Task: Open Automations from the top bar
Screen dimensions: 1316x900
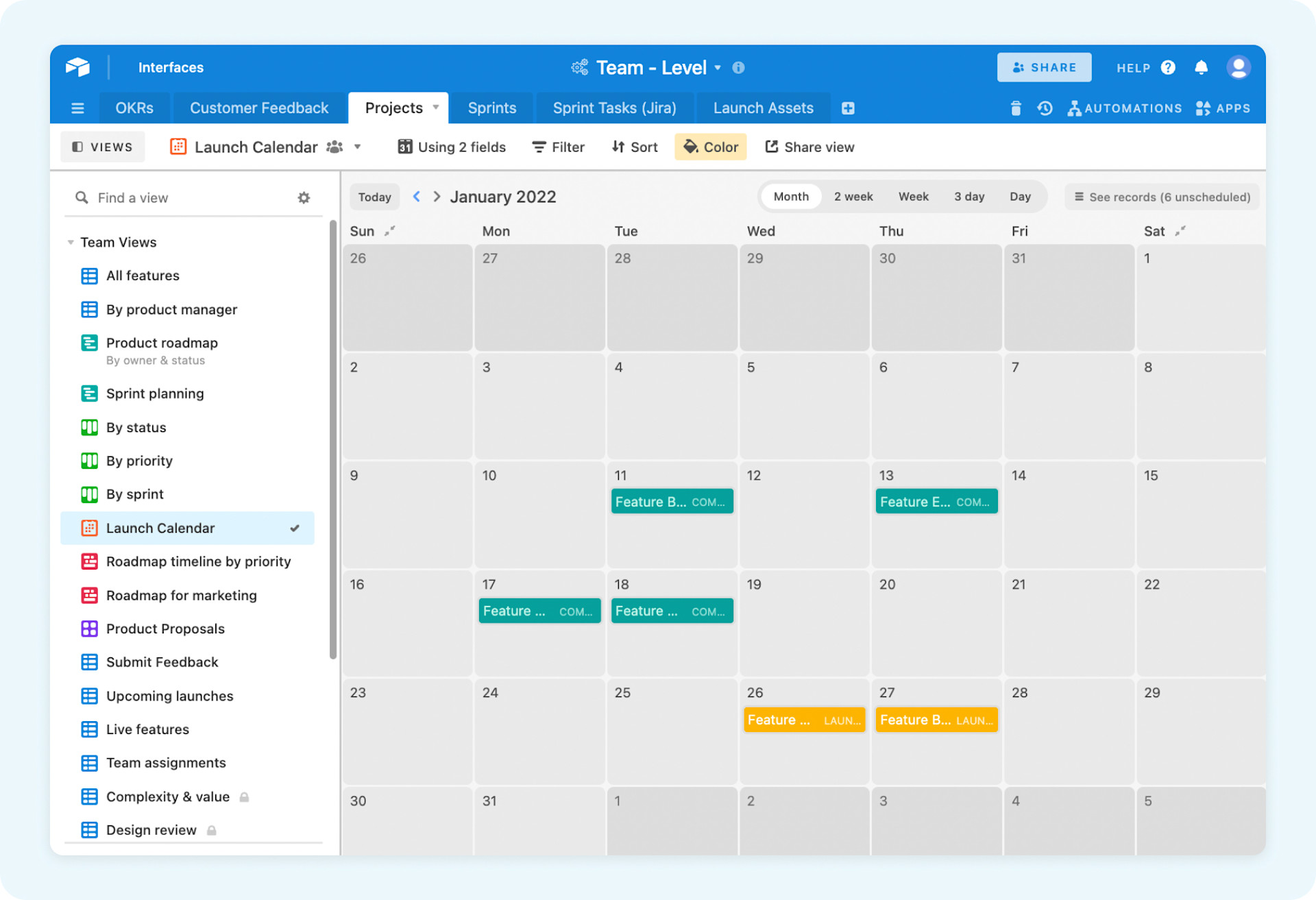Action: (1125, 108)
